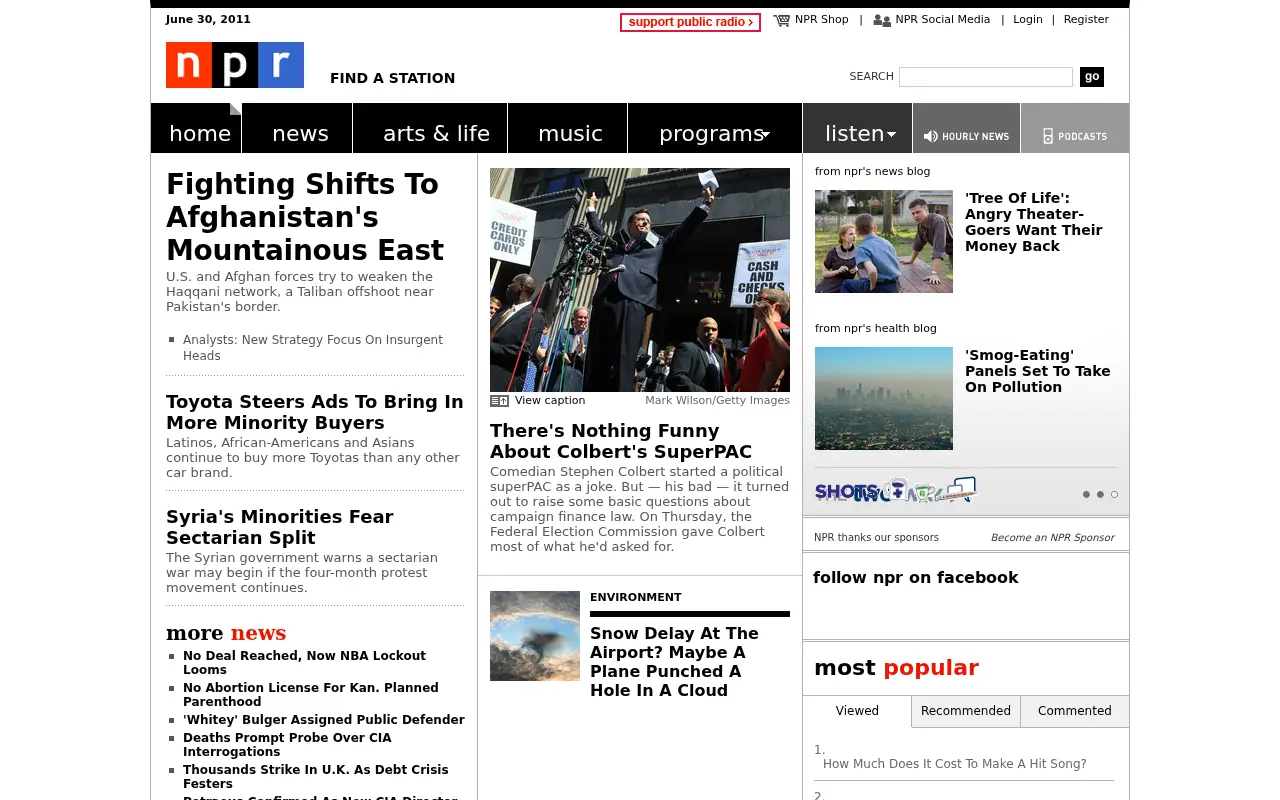The image size is (1280, 800).
Task: Click the search go button
Action: [x=1092, y=77]
